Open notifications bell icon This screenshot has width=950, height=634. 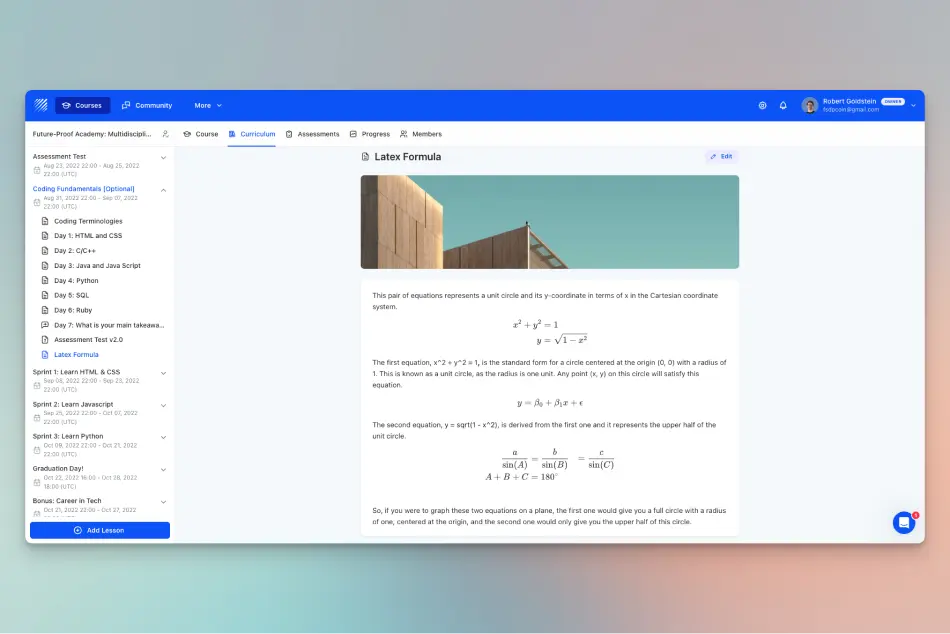point(783,105)
